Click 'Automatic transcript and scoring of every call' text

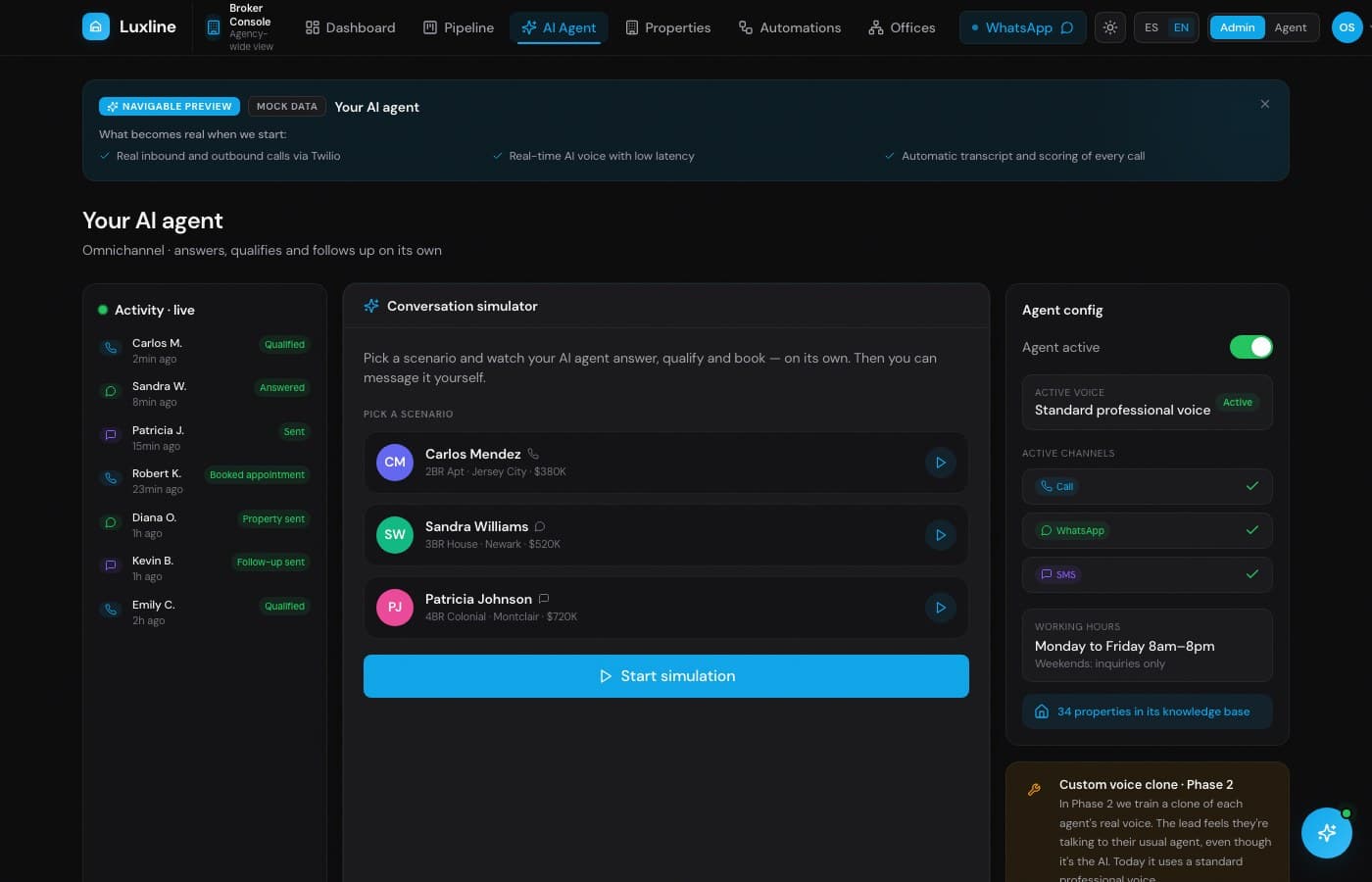click(1023, 156)
